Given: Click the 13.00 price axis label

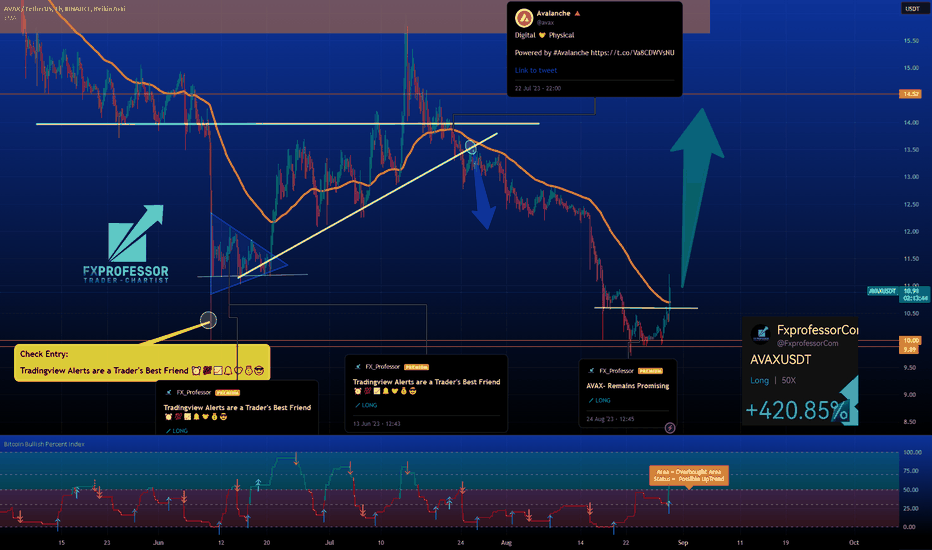Looking at the screenshot, I should (x=911, y=177).
